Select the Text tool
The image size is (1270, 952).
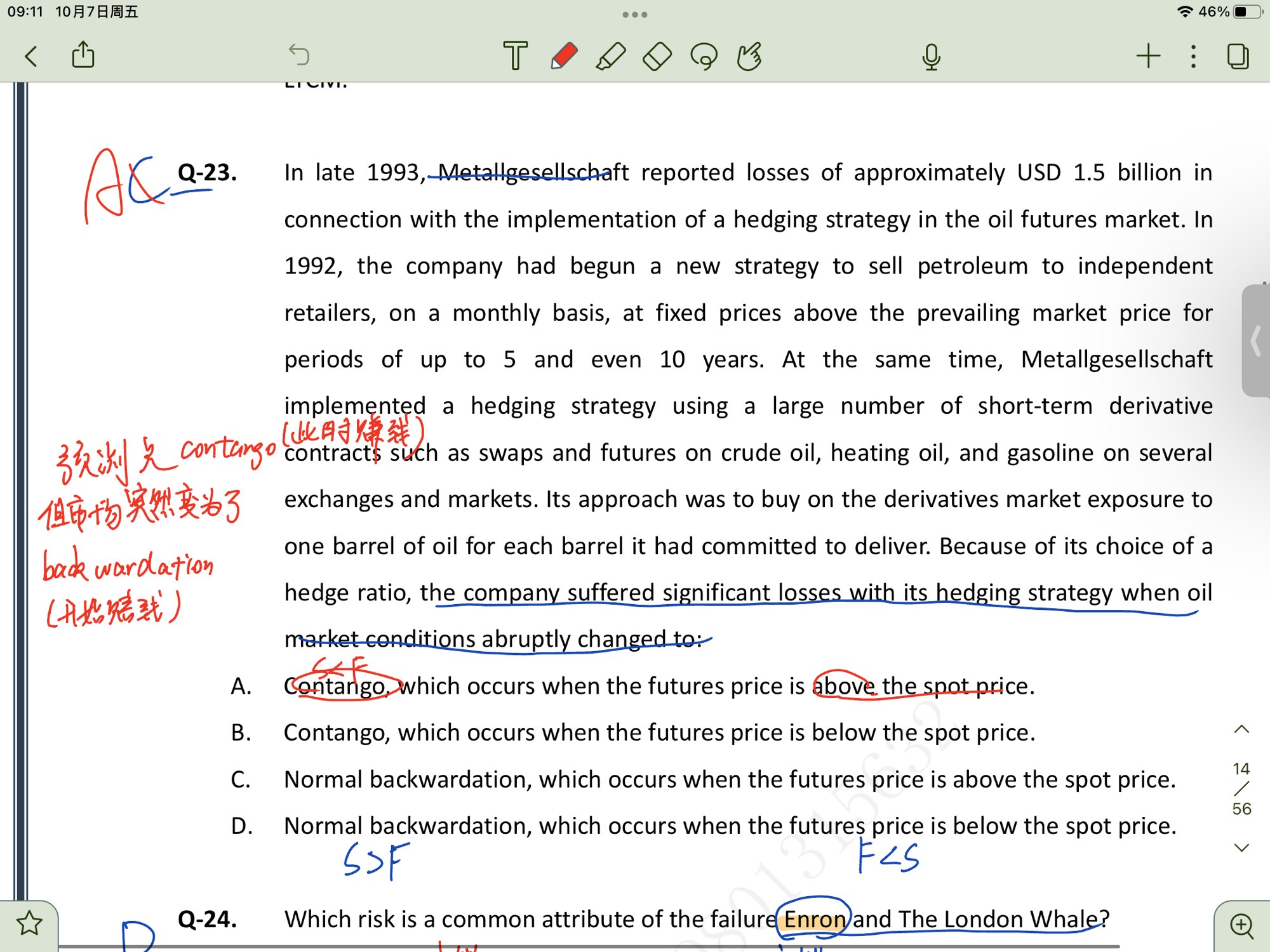tap(515, 56)
